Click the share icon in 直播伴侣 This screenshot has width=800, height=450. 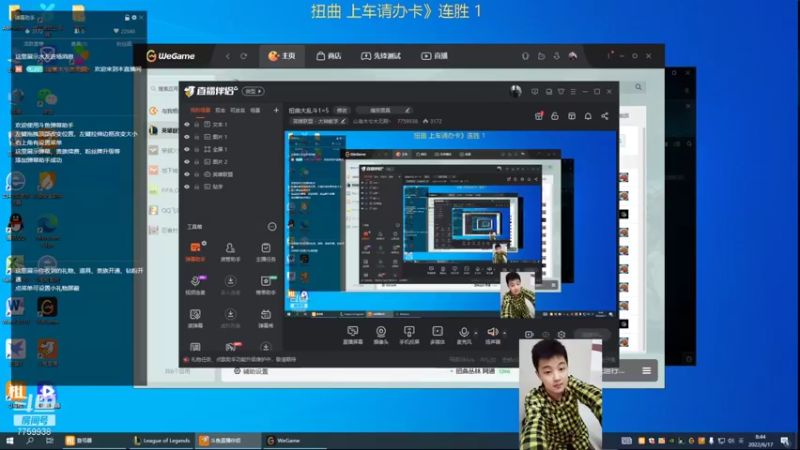point(605,116)
